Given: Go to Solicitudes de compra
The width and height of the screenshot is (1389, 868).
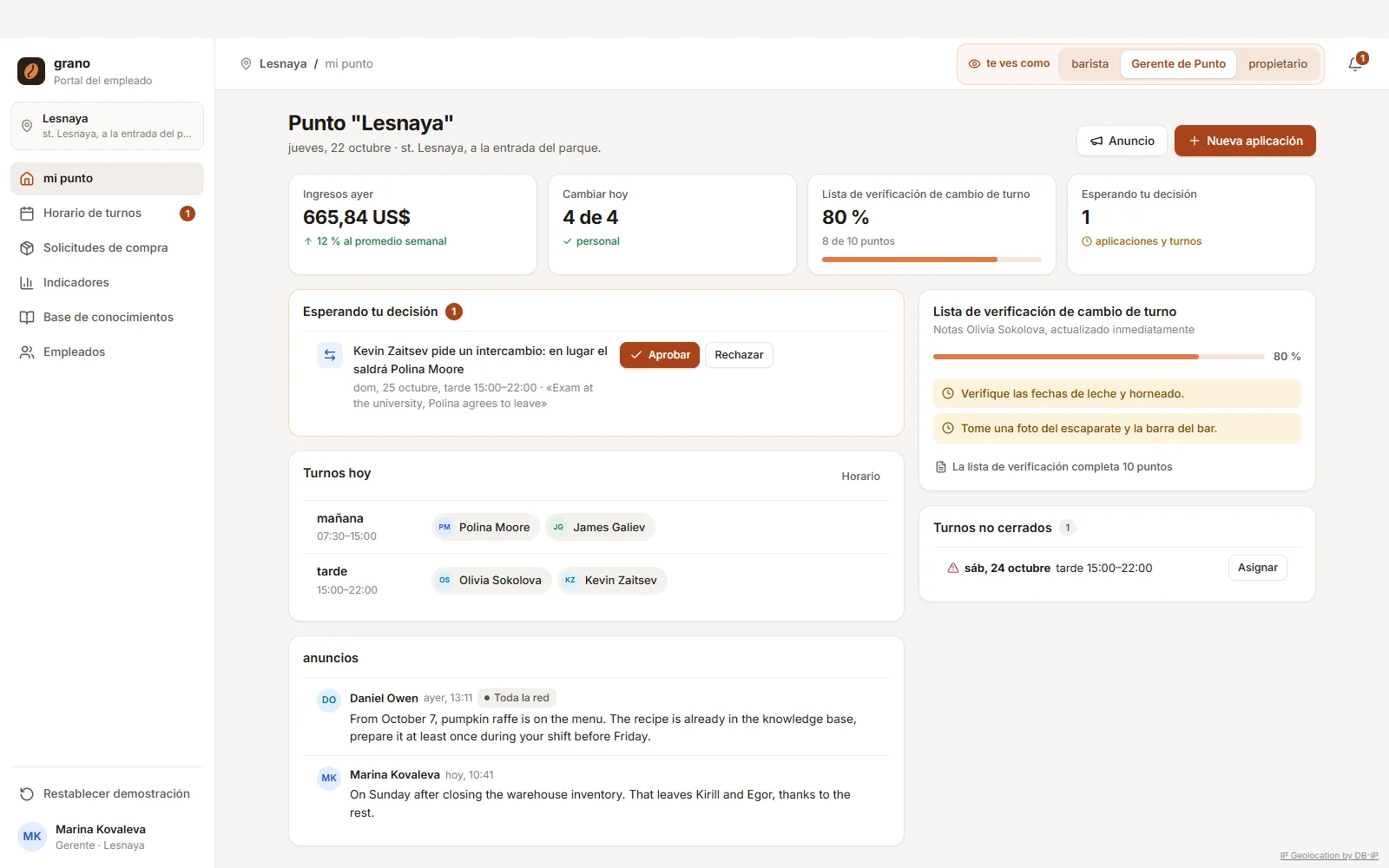Looking at the screenshot, I should pos(108,248).
